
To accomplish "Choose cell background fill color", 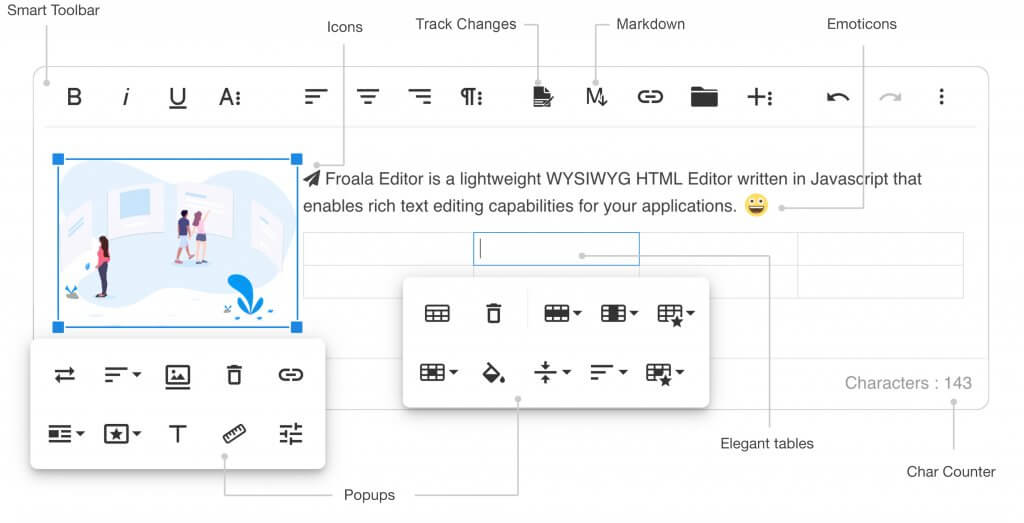I will (x=494, y=373).
